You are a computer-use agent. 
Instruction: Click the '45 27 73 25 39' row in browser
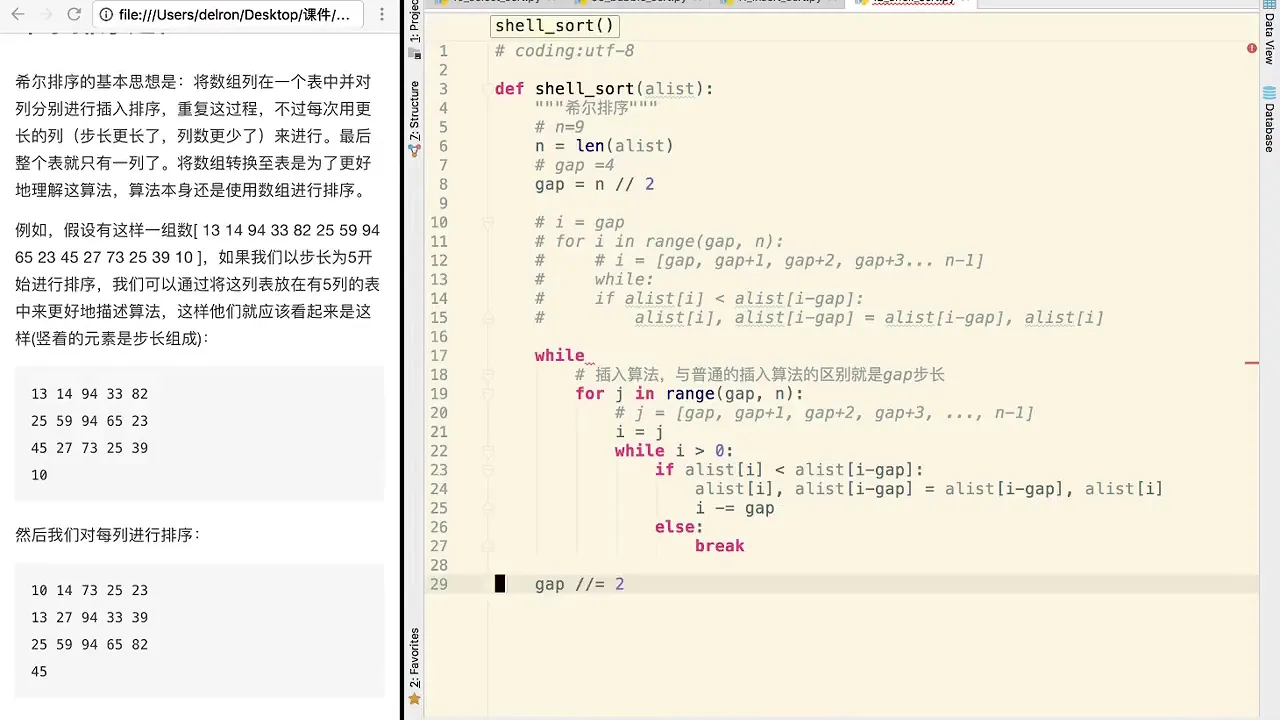pos(89,448)
